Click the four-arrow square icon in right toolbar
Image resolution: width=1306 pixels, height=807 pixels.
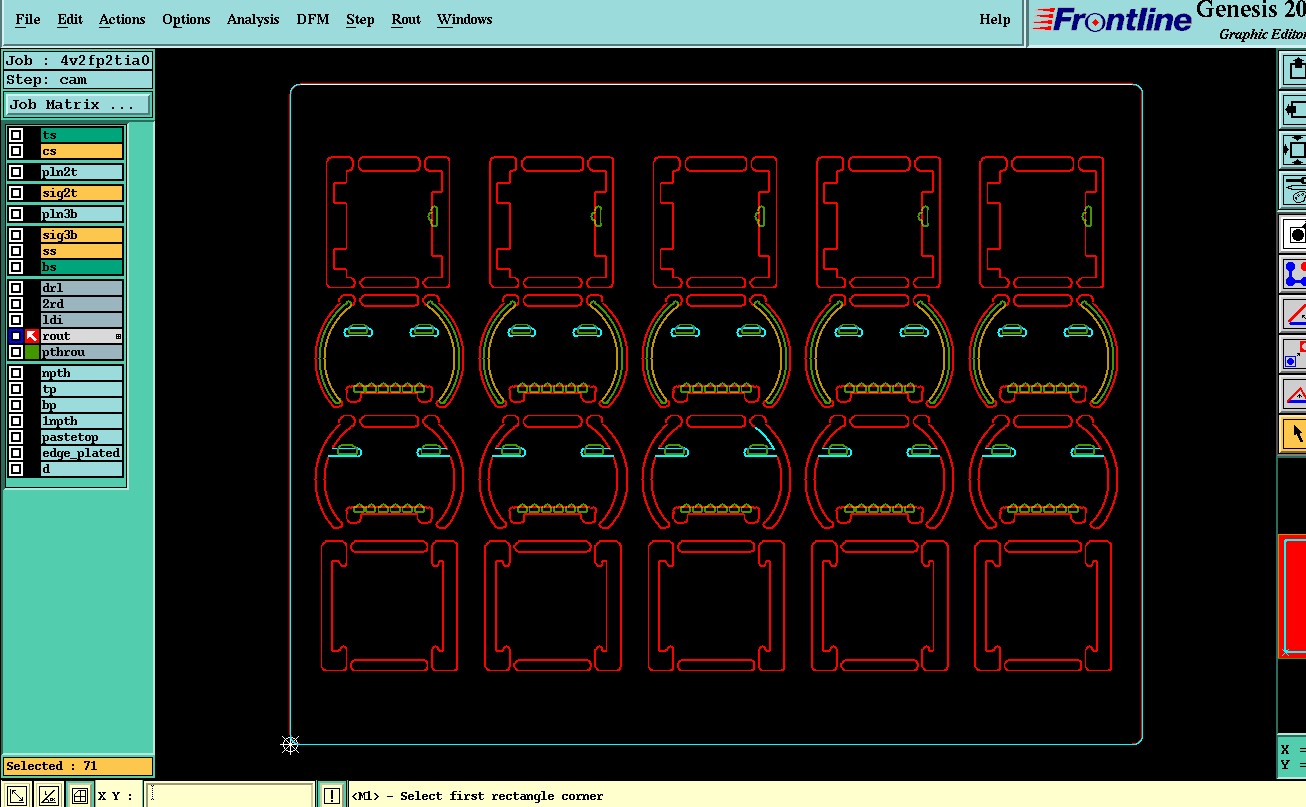tap(1295, 150)
